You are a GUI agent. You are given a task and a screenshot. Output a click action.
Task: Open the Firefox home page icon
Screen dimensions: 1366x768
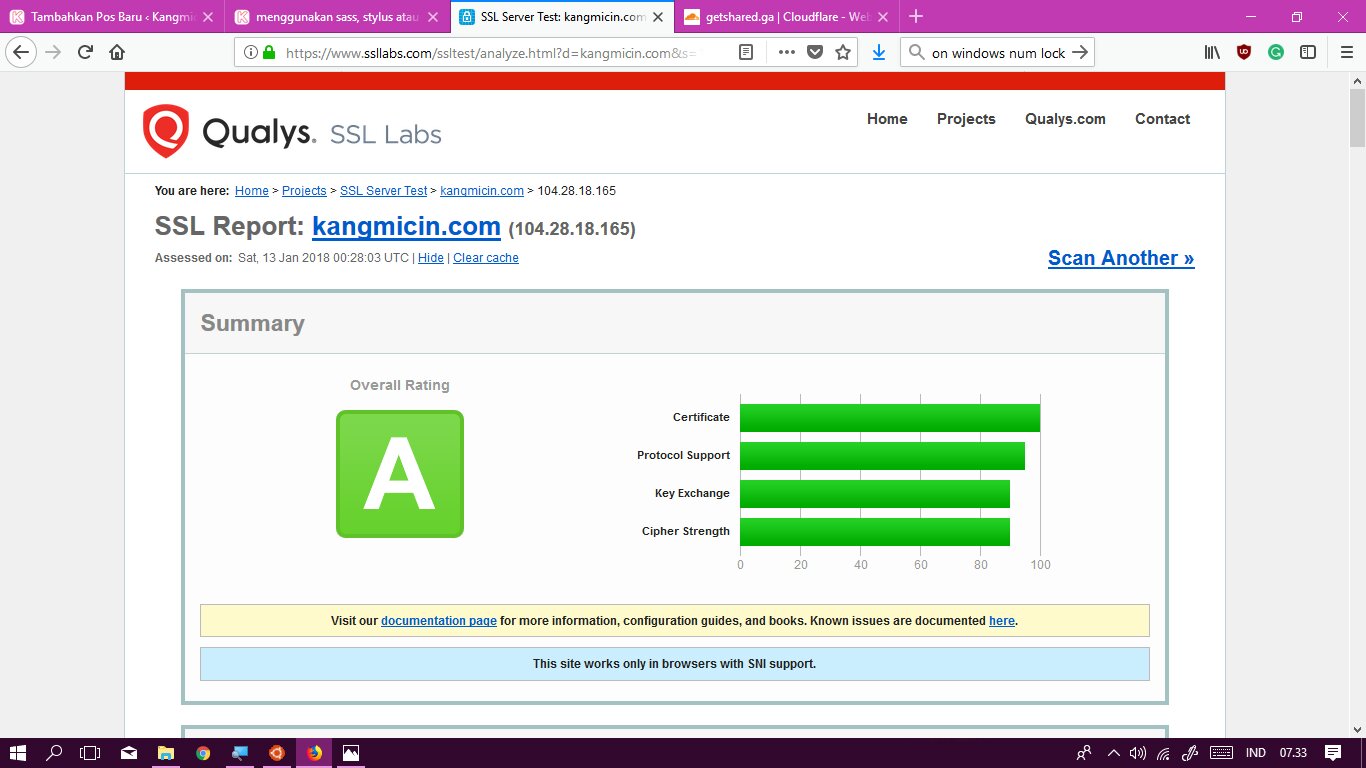click(x=117, y=53)
